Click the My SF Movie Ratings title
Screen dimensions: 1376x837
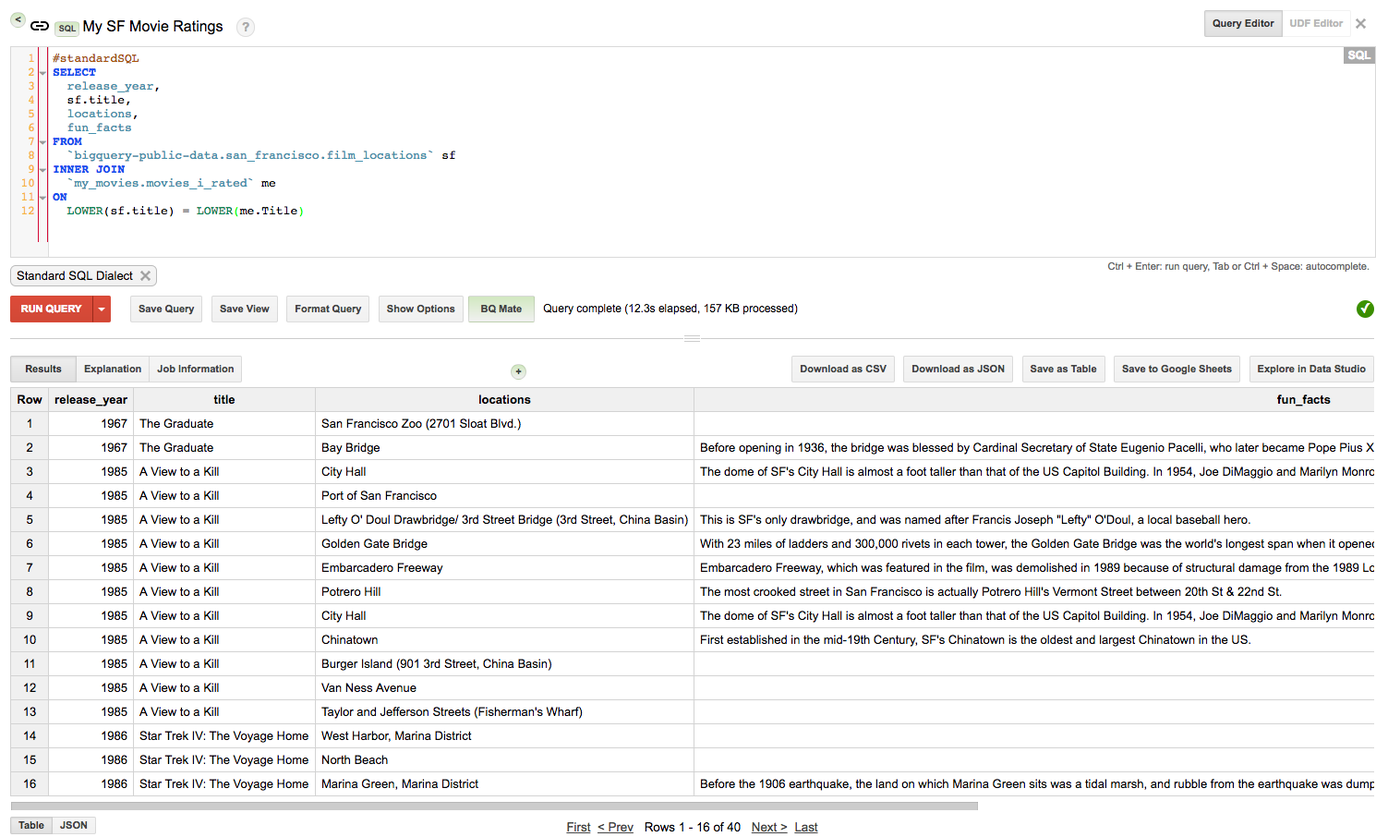click(153, 27)
